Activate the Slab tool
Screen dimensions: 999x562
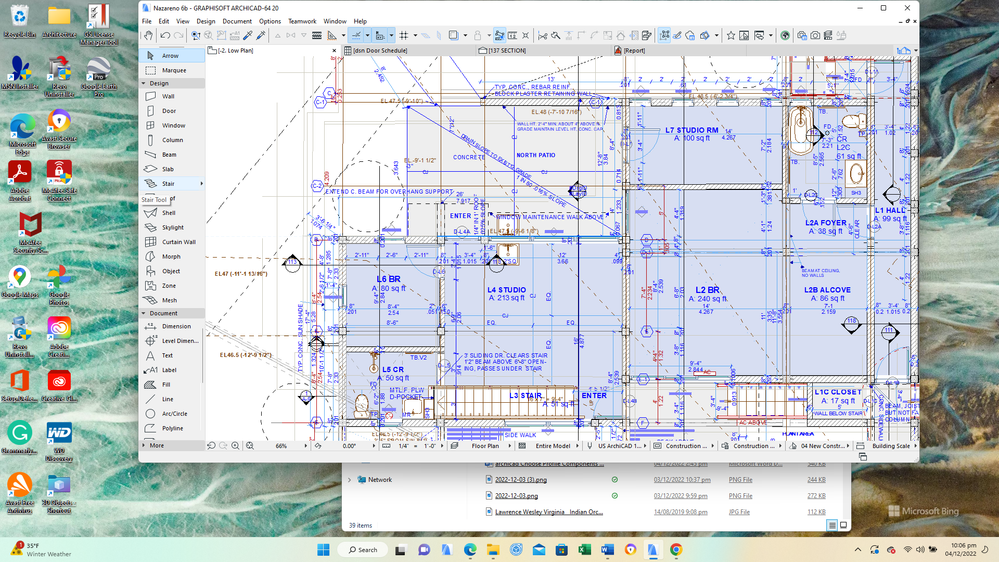coord(168,169)
